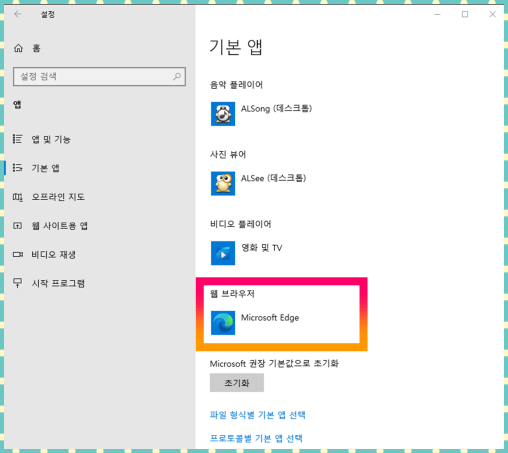This screenshot has height=453, width=508.
Task: Change web browser Microsoft Edge
Action: coord(270,317)
